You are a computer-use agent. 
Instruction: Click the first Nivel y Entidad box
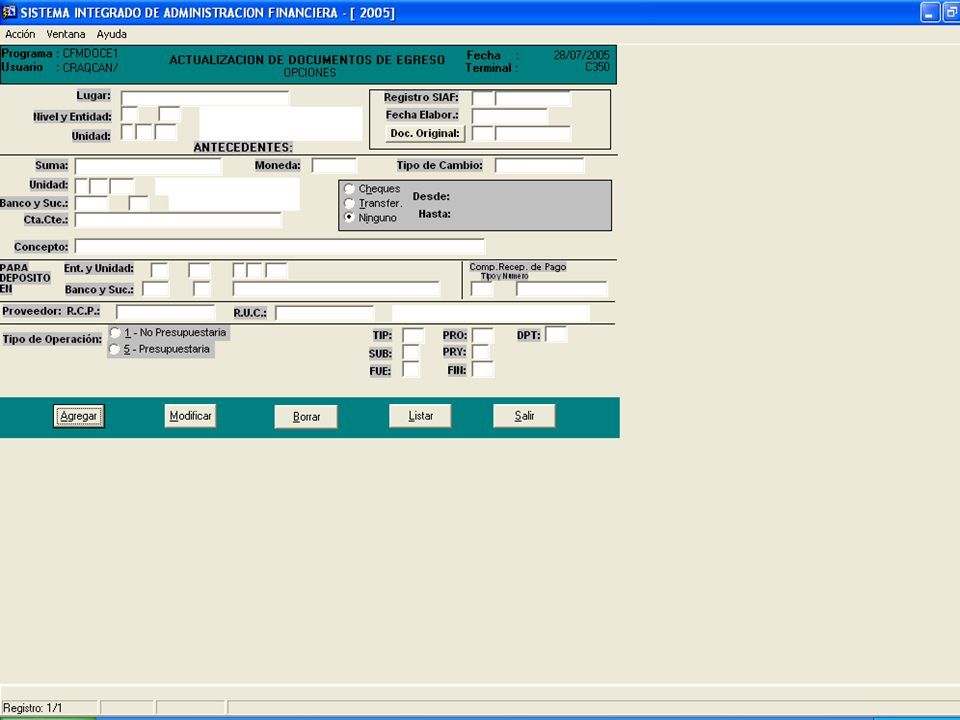pos(130,114)
